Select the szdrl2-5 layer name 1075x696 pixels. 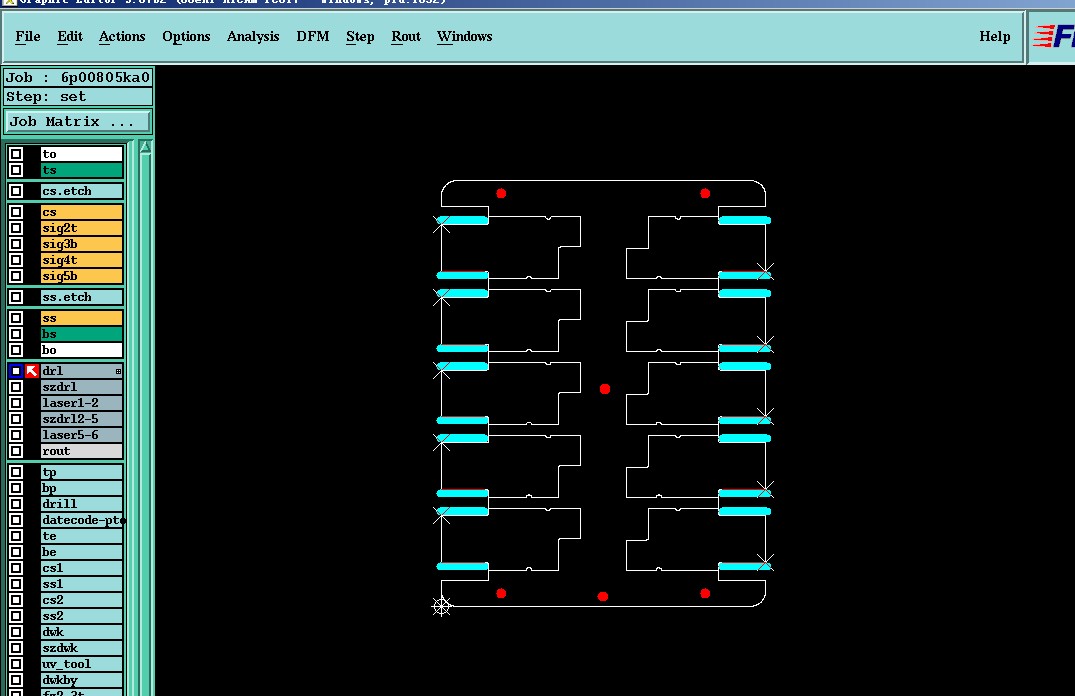[x=82, y=419]
